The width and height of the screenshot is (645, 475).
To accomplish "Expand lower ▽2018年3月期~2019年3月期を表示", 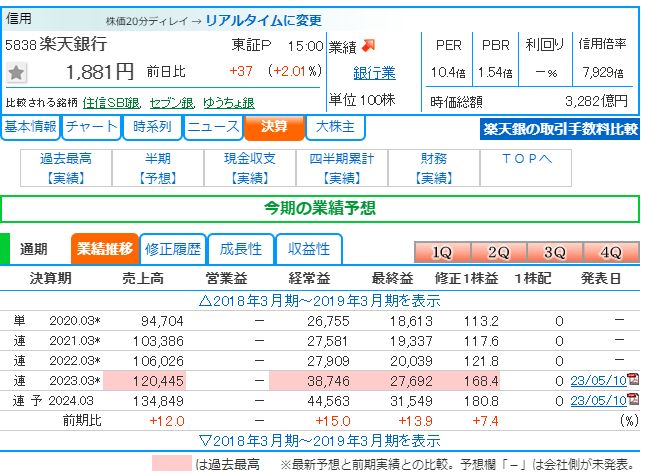I will (x=320, y=440).
